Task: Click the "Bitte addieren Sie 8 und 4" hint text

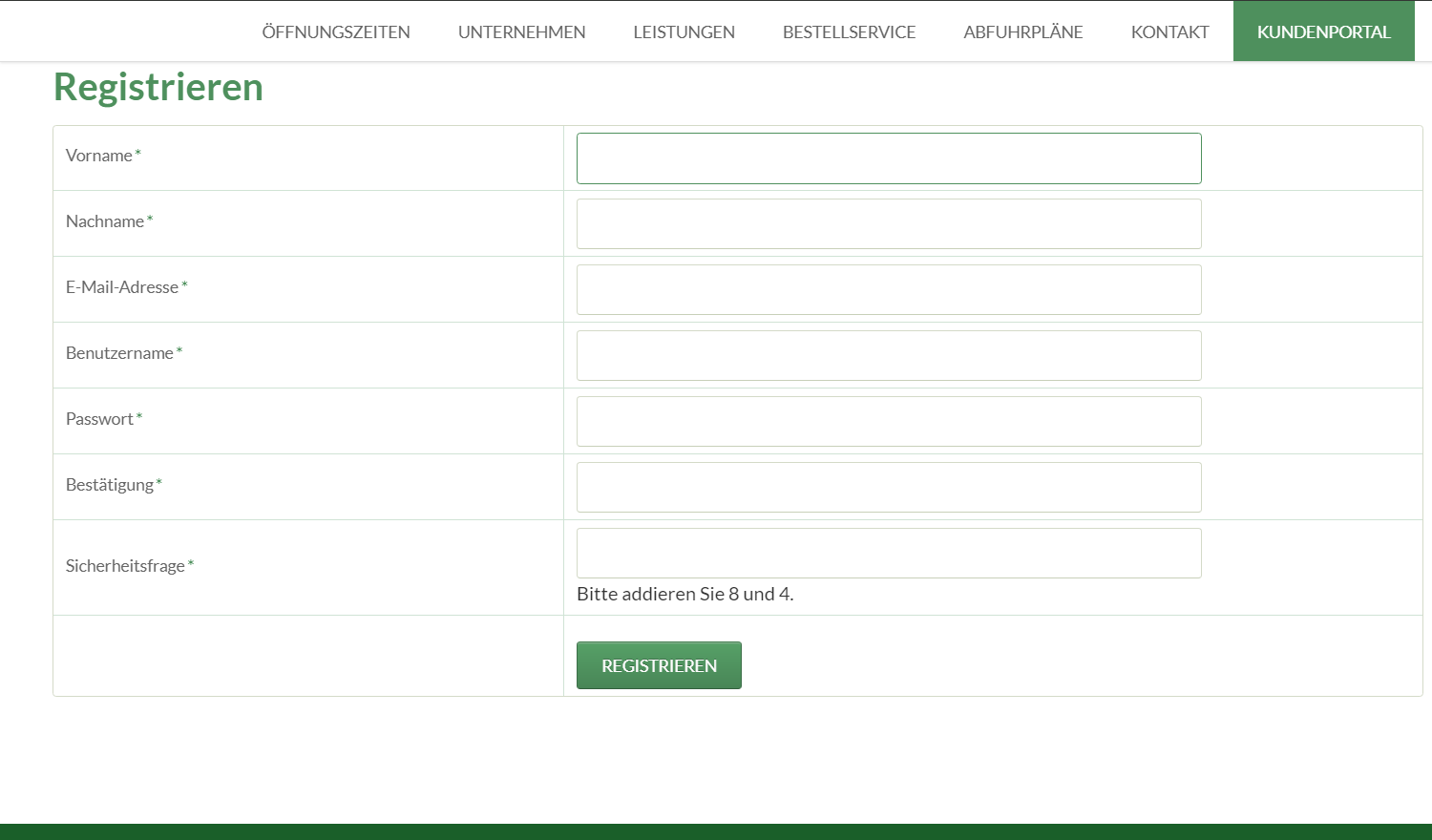Action: pos(684,594)
